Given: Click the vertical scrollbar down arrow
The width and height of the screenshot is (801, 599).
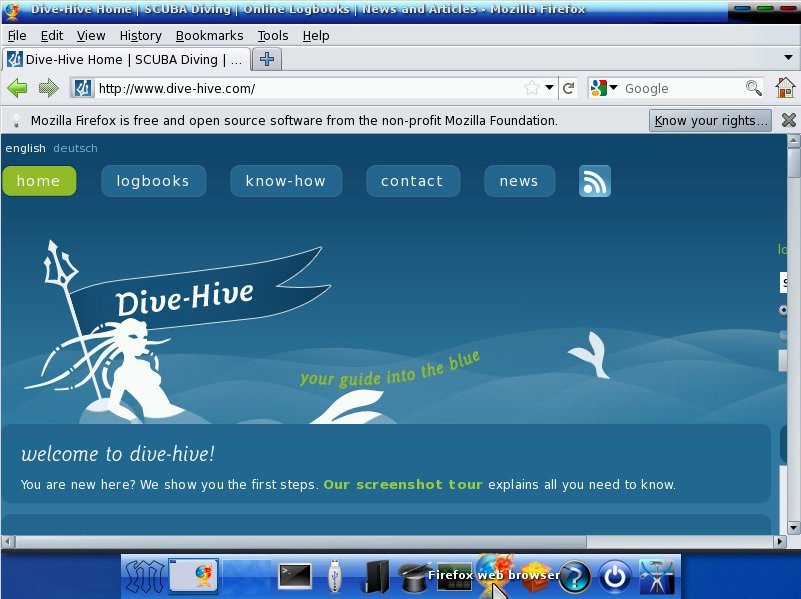Looking at the screenshot, I should pyautogui.click(x=793, y=528).
